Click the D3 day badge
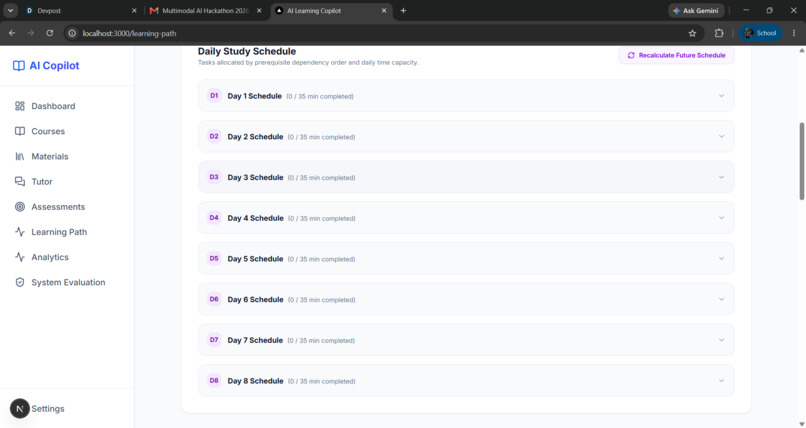This screenshot has width=806, height=428. (x=214, y=177)
